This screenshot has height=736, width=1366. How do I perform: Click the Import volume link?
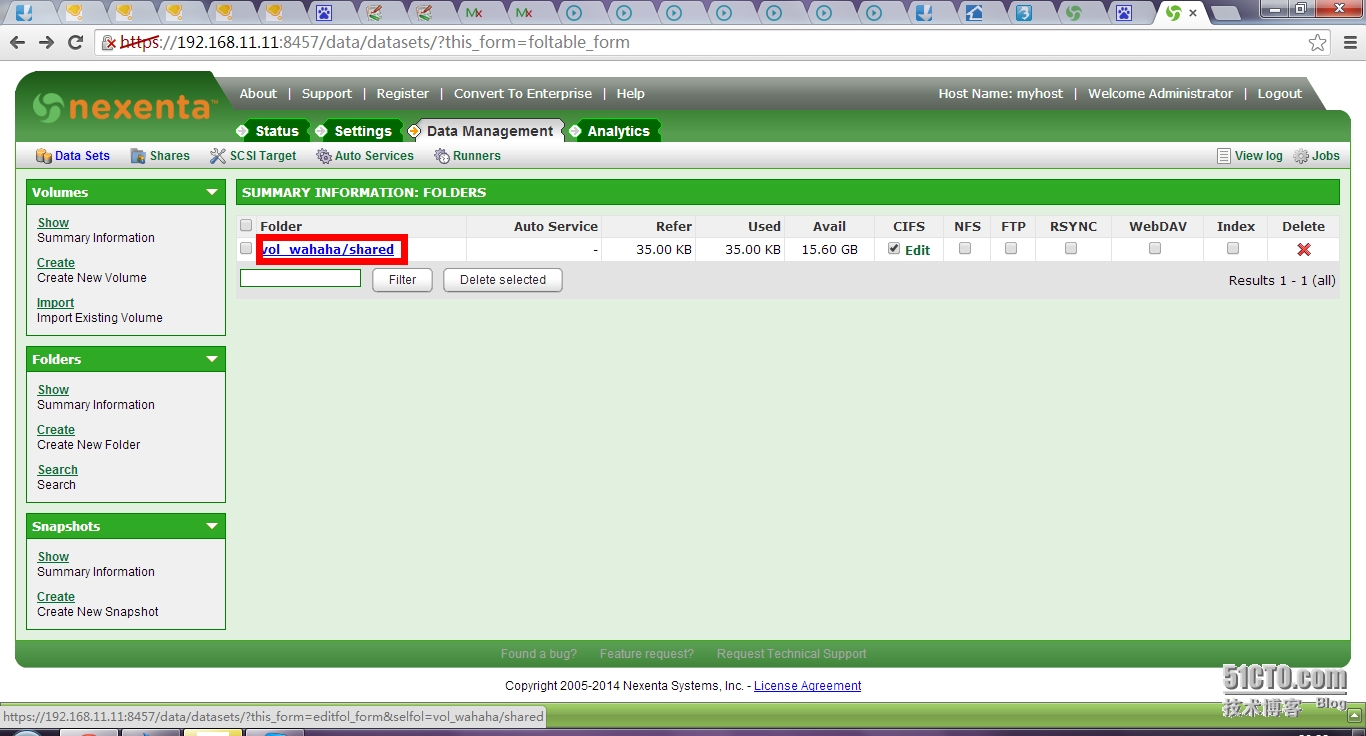pos(56,303)
